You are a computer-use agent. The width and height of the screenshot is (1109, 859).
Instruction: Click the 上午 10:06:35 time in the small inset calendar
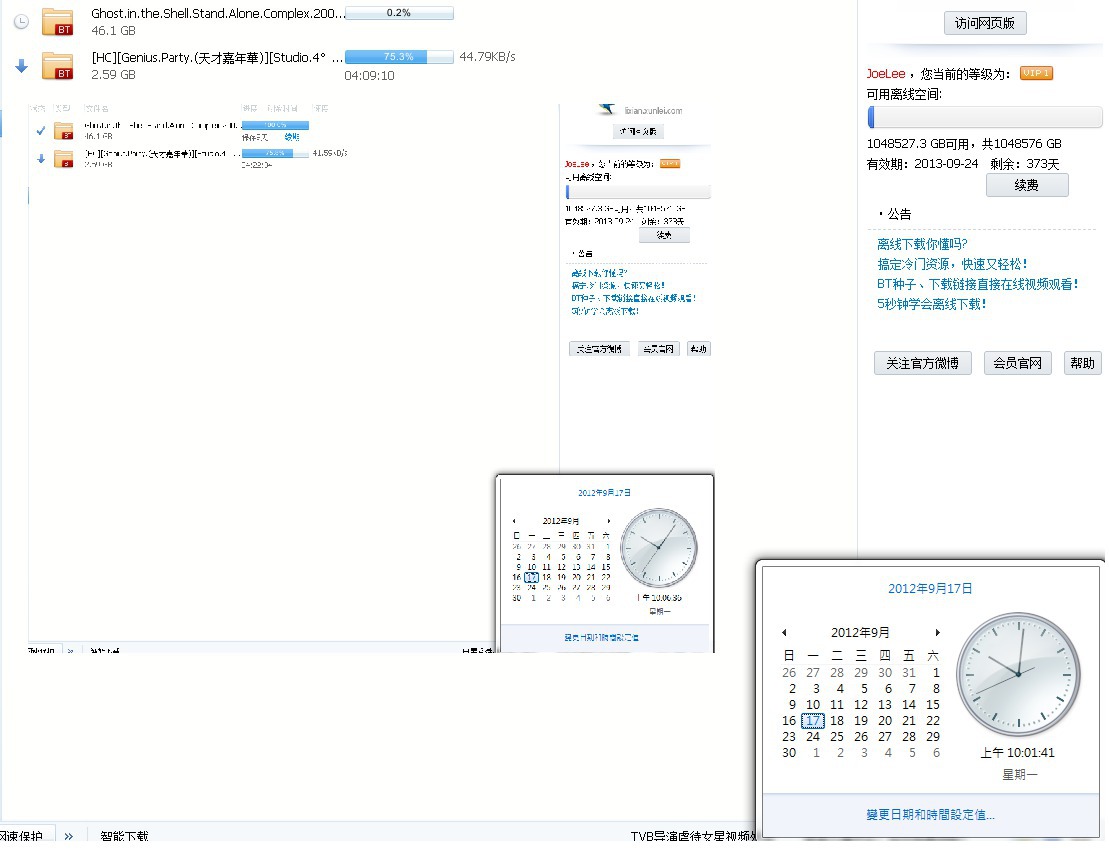658,597
